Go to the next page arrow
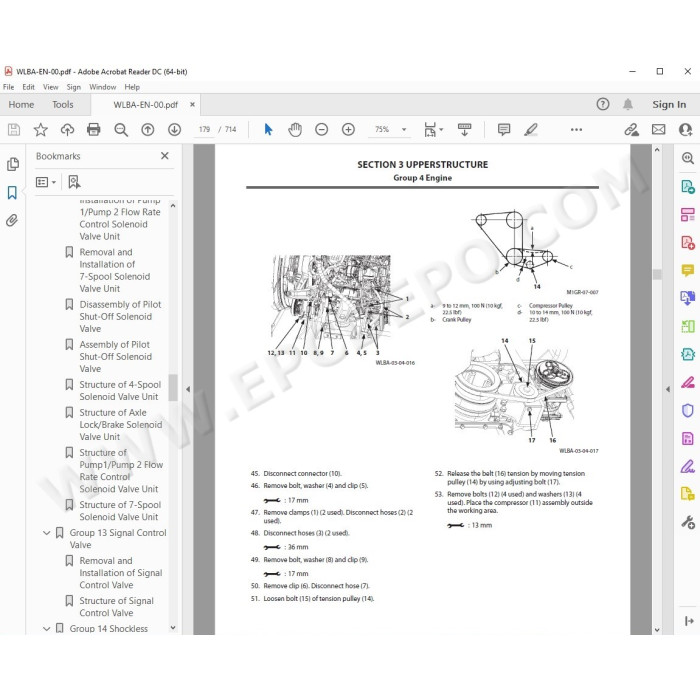The height and width of the screenshot is (700, 700). coord(174,129)
